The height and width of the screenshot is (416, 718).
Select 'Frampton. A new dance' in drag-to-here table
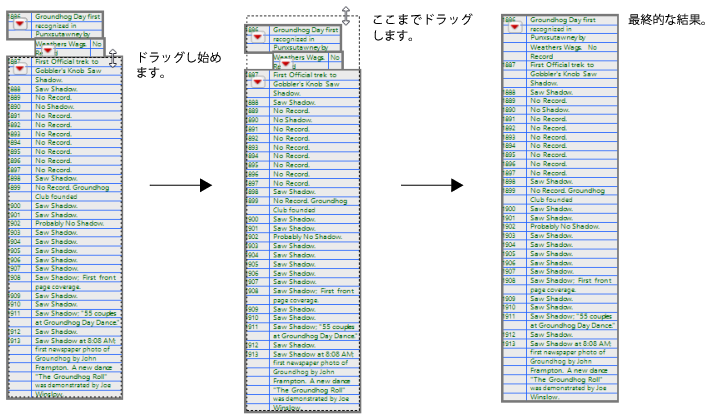click(x=312, y=381)
